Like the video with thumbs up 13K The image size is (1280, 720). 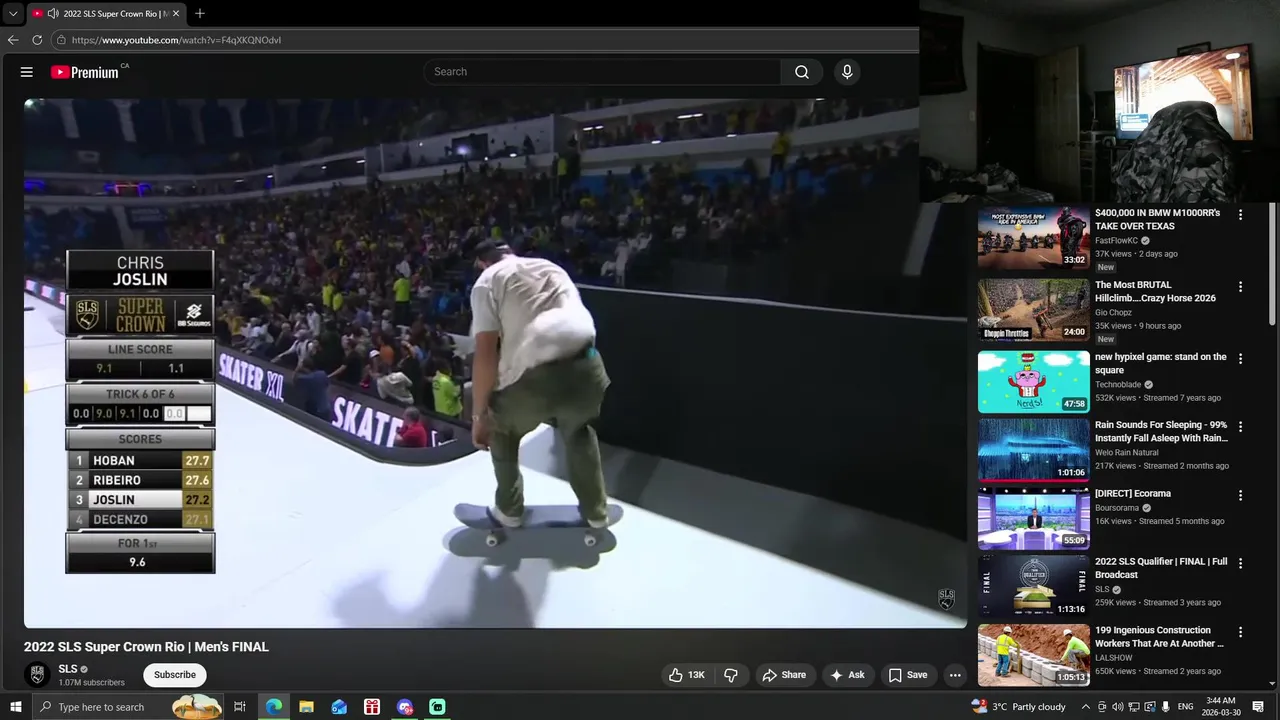(x=686, y=675)
